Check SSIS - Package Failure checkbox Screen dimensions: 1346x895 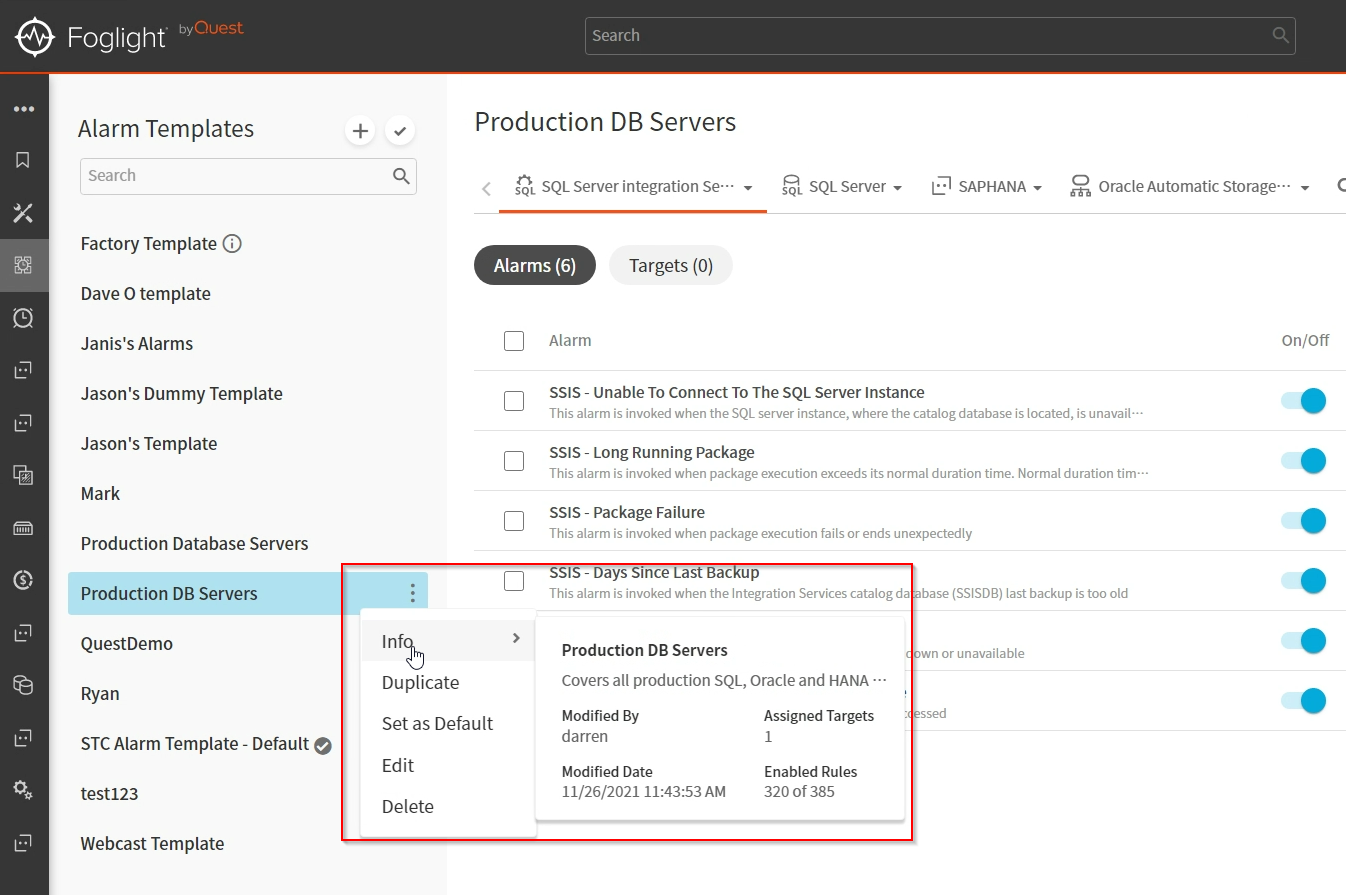pyautogui.click(x=514, y=521)
